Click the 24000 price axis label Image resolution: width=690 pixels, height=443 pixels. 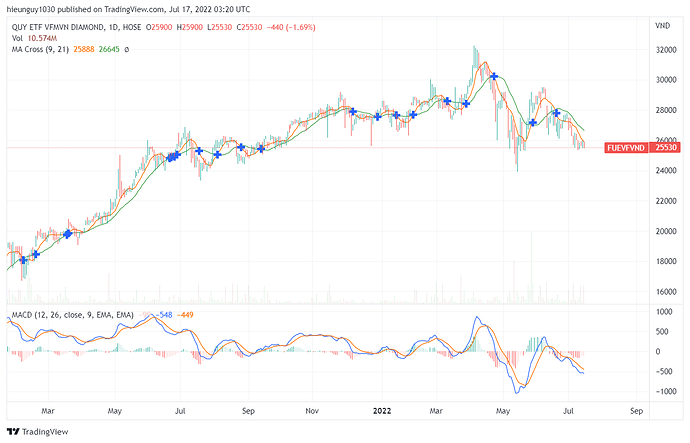click(666, 171)
